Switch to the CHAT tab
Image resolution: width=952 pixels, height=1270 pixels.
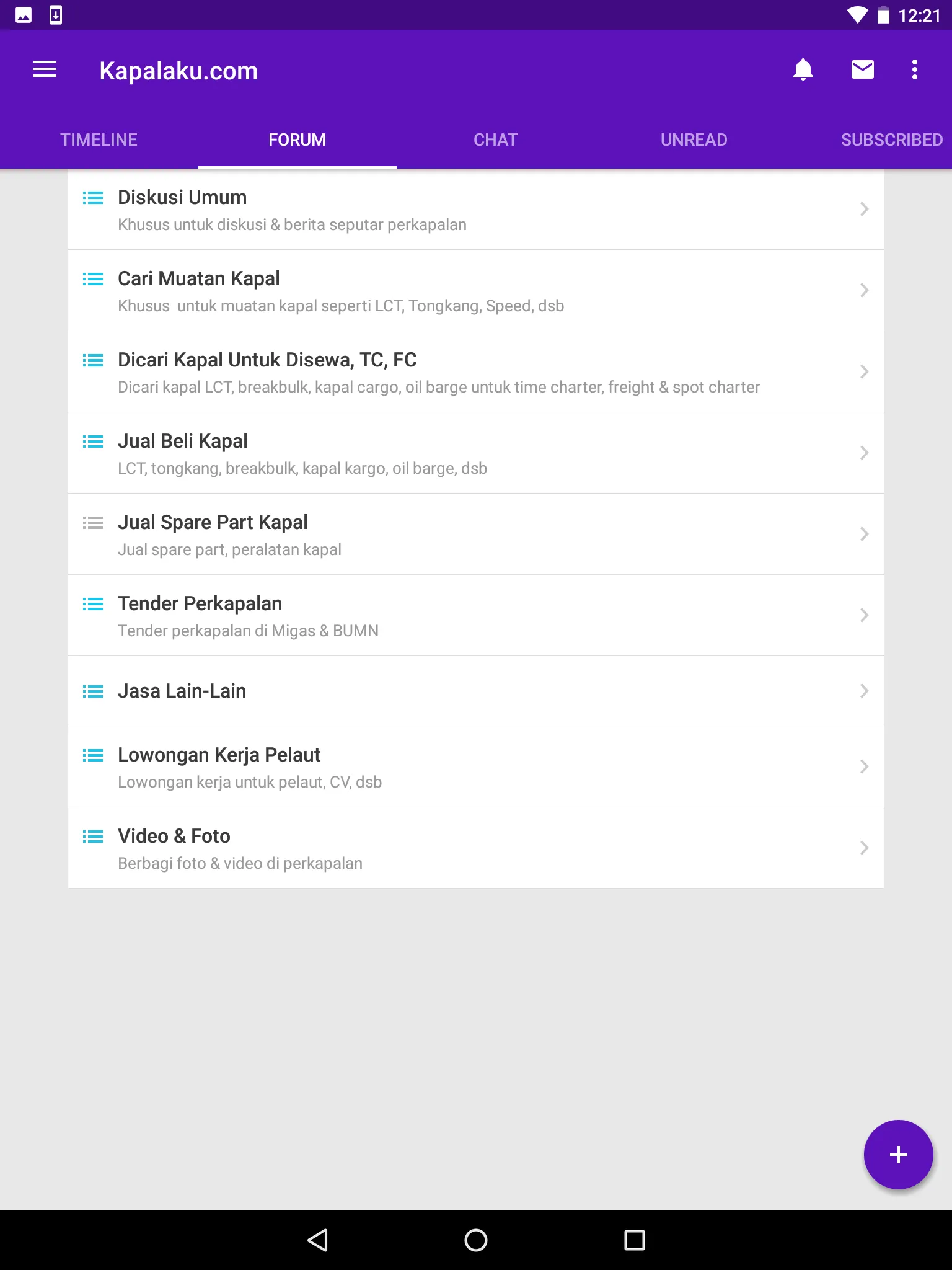click(496, 140)
